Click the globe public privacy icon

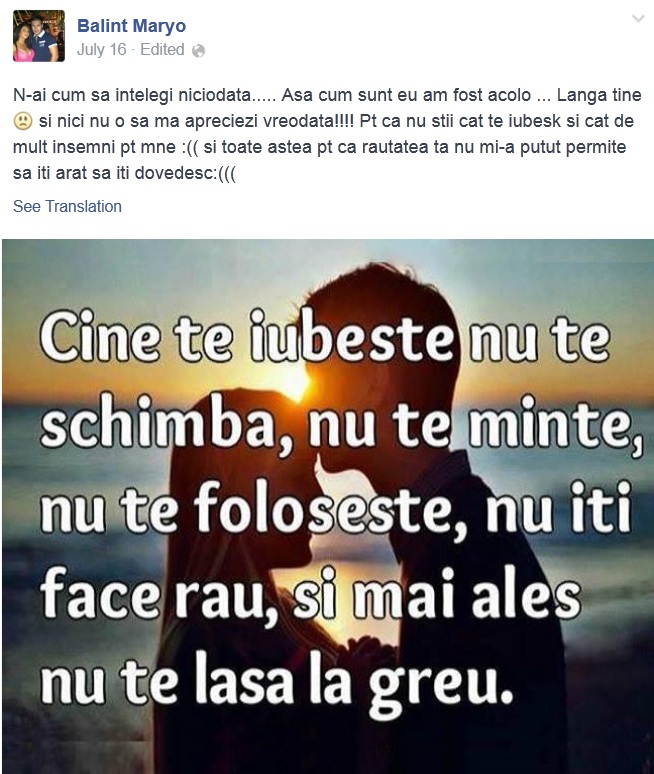pos(198,51)
